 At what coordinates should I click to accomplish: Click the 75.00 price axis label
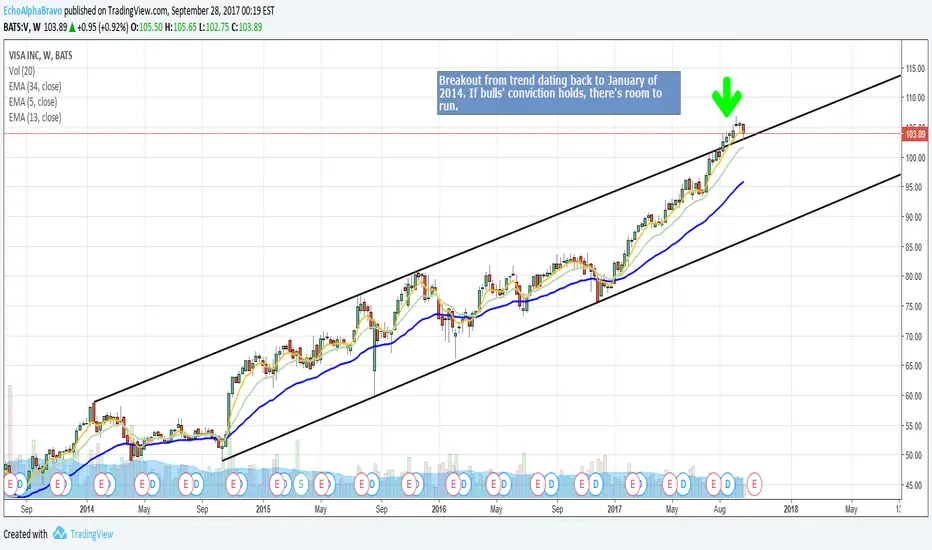tap(915, 306)
